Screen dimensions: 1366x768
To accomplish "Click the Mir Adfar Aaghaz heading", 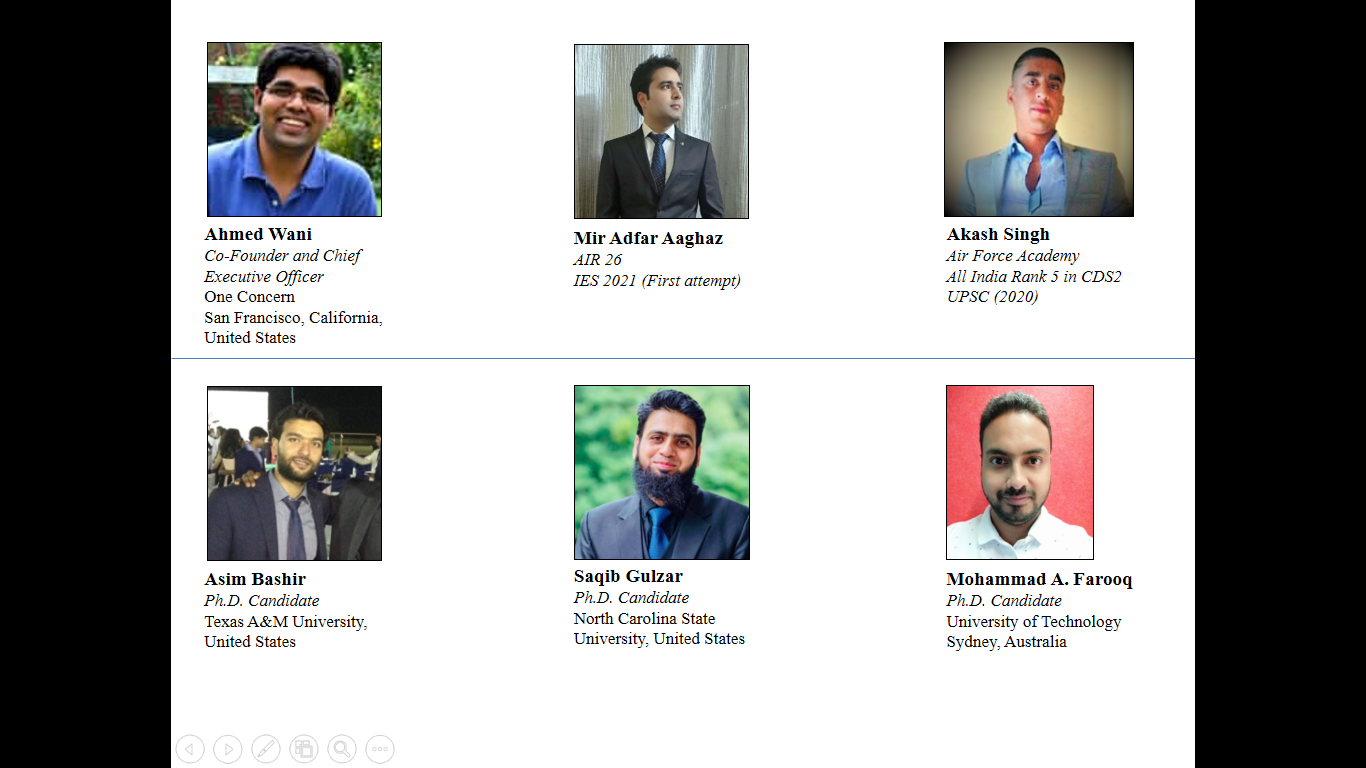I will point(648,238).
